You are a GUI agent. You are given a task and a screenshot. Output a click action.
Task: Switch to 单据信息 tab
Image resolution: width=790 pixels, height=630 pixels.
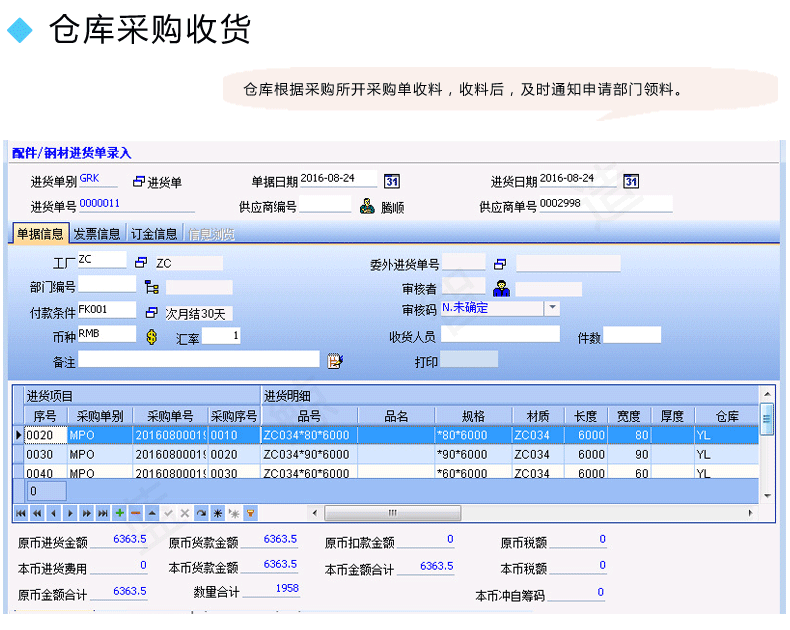coord(40,234)
